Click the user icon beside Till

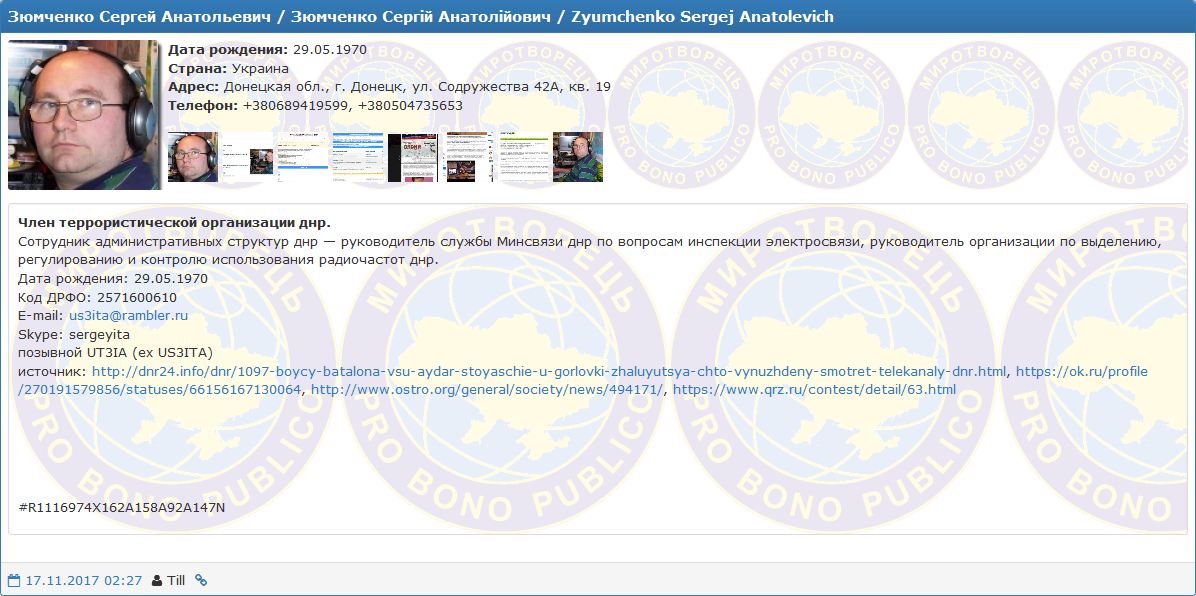tap(157, 580)
